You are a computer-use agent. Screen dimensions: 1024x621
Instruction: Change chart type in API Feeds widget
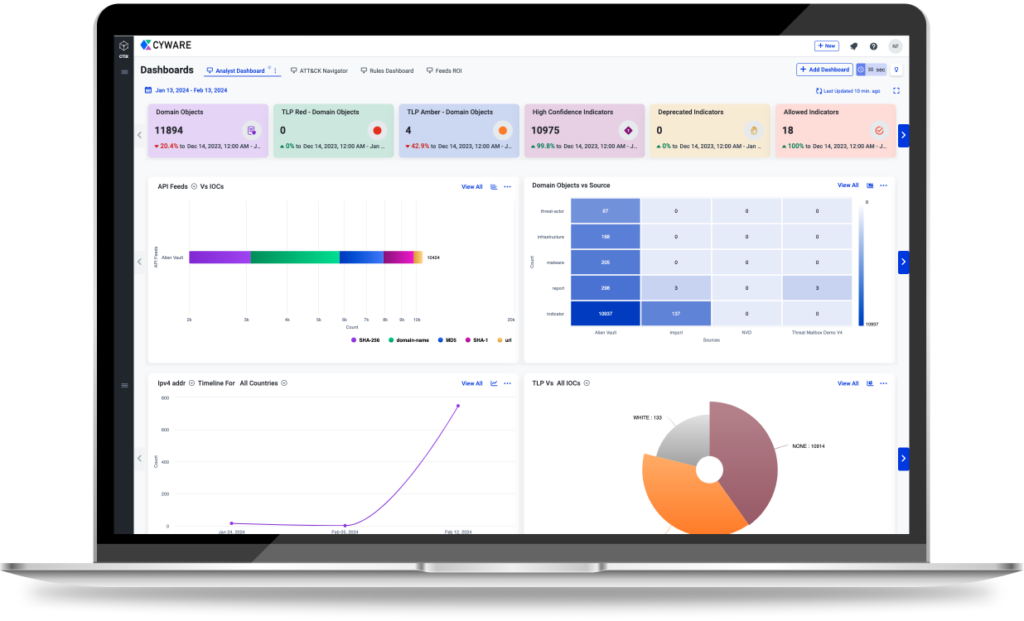(494, 187)
